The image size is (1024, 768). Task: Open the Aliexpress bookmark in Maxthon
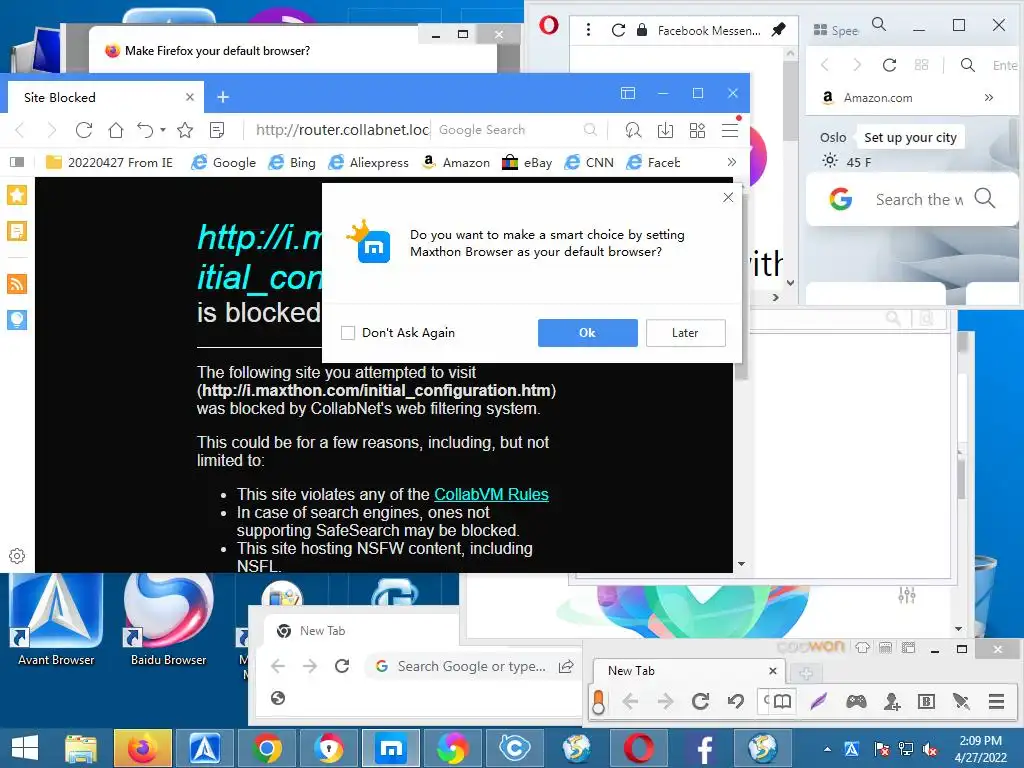pos(368,162)
